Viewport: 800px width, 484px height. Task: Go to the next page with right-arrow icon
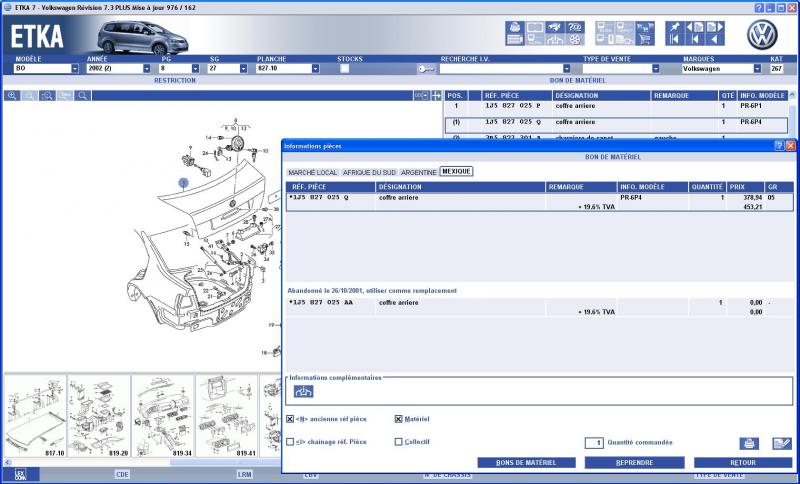coord(715,28)
